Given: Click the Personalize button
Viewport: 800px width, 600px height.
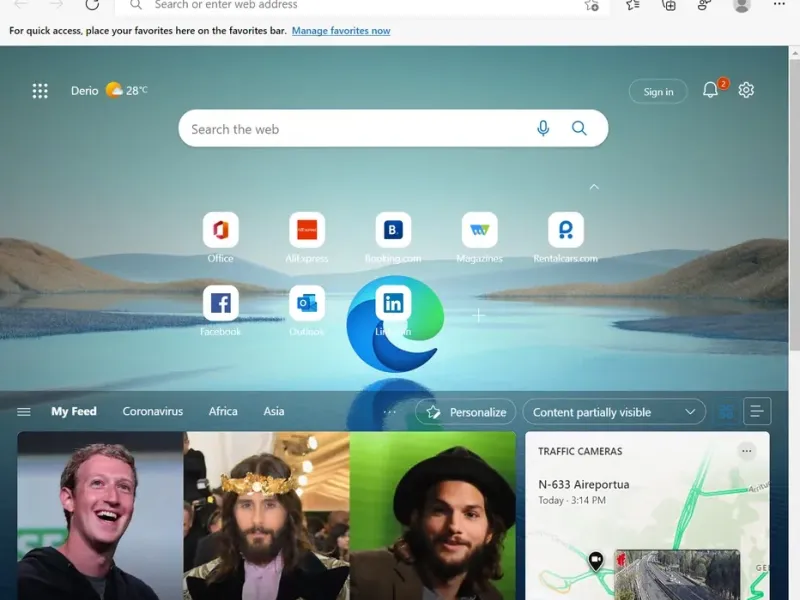Looking at the screenshot, I should [465, 412].
